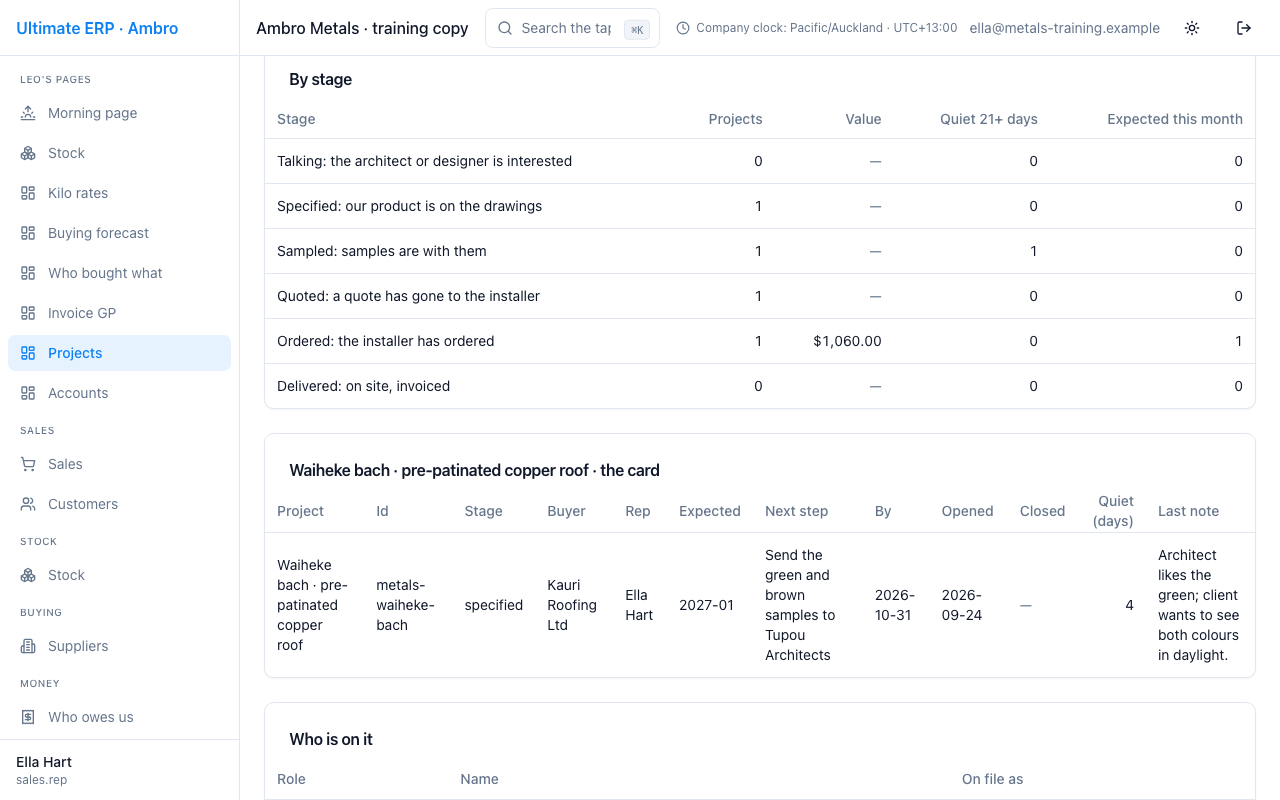Click the Quiet 21+ days column header
1280x800 pixels.
[988, 119]
